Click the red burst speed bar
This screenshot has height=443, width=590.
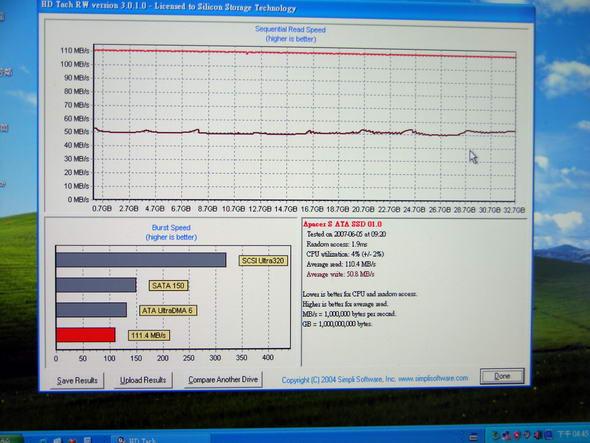click(85, 335)
